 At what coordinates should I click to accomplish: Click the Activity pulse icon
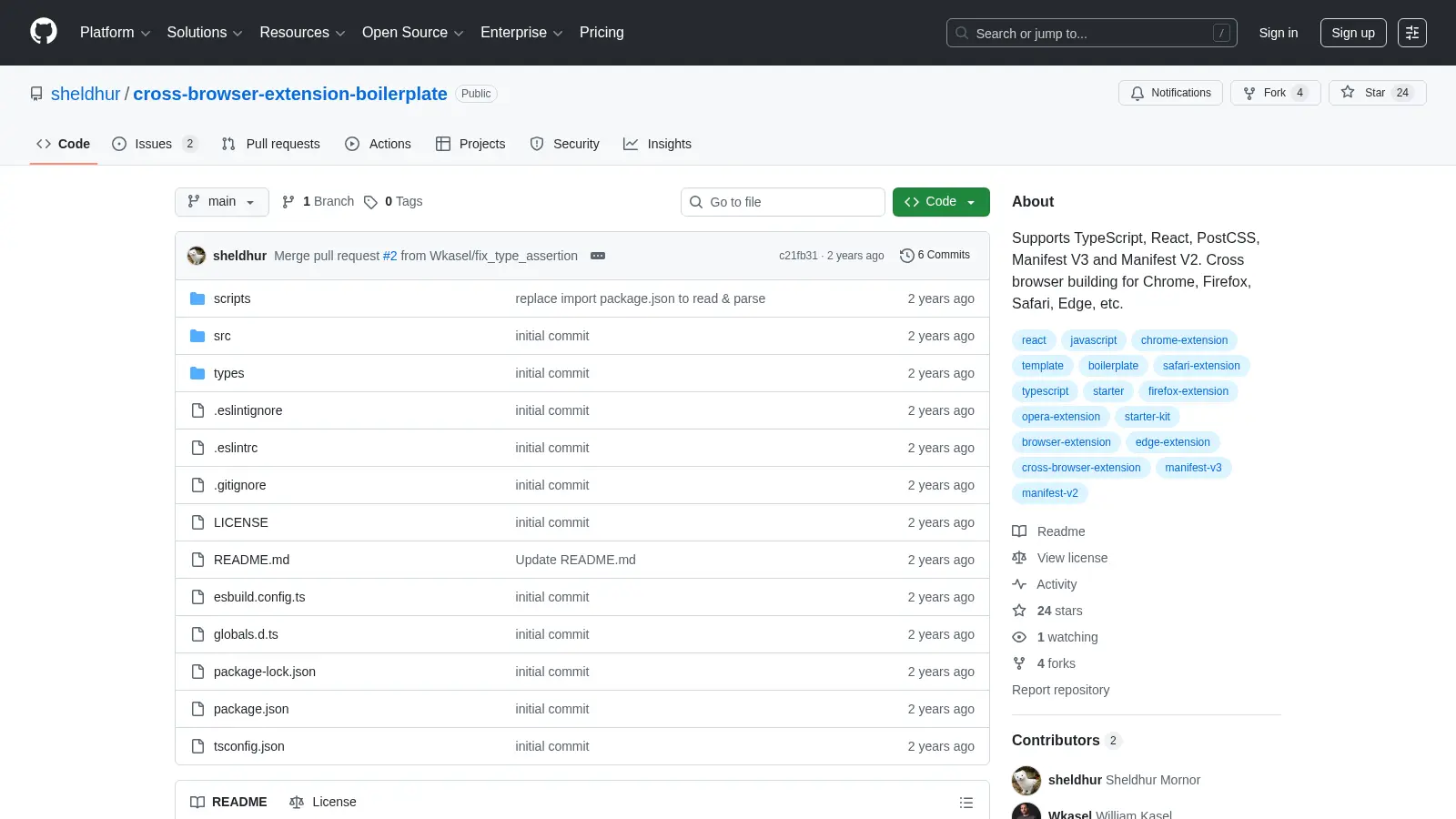click(x=1019, y=584)
